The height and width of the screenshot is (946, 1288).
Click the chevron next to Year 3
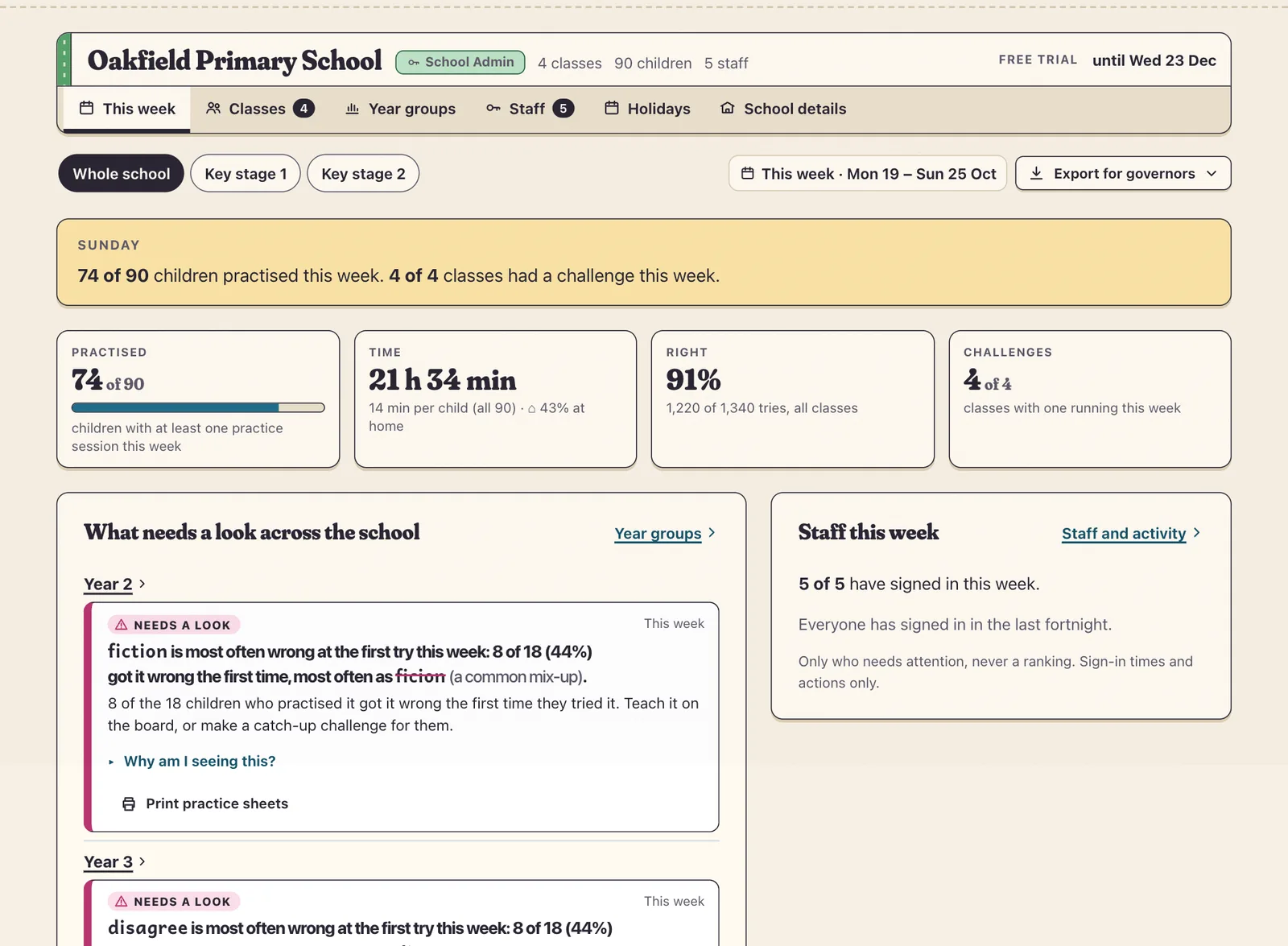point(142,861)
